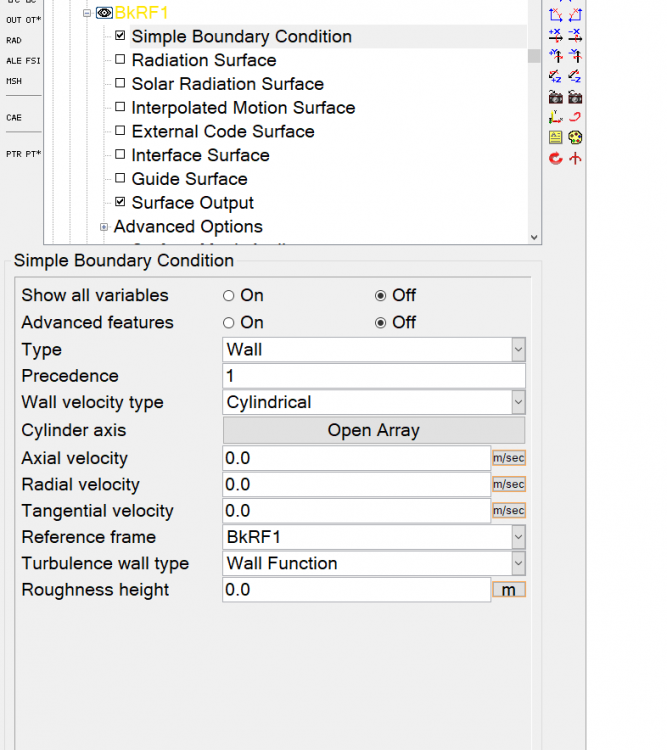Select Off for Show all variables

380,296
